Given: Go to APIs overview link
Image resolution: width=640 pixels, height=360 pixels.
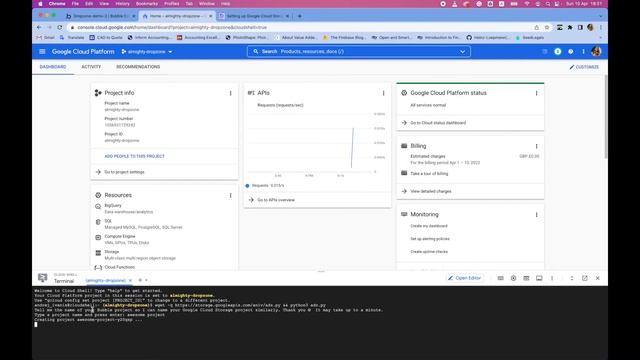Looking at the screenshot, I should [x=276, y=200].
